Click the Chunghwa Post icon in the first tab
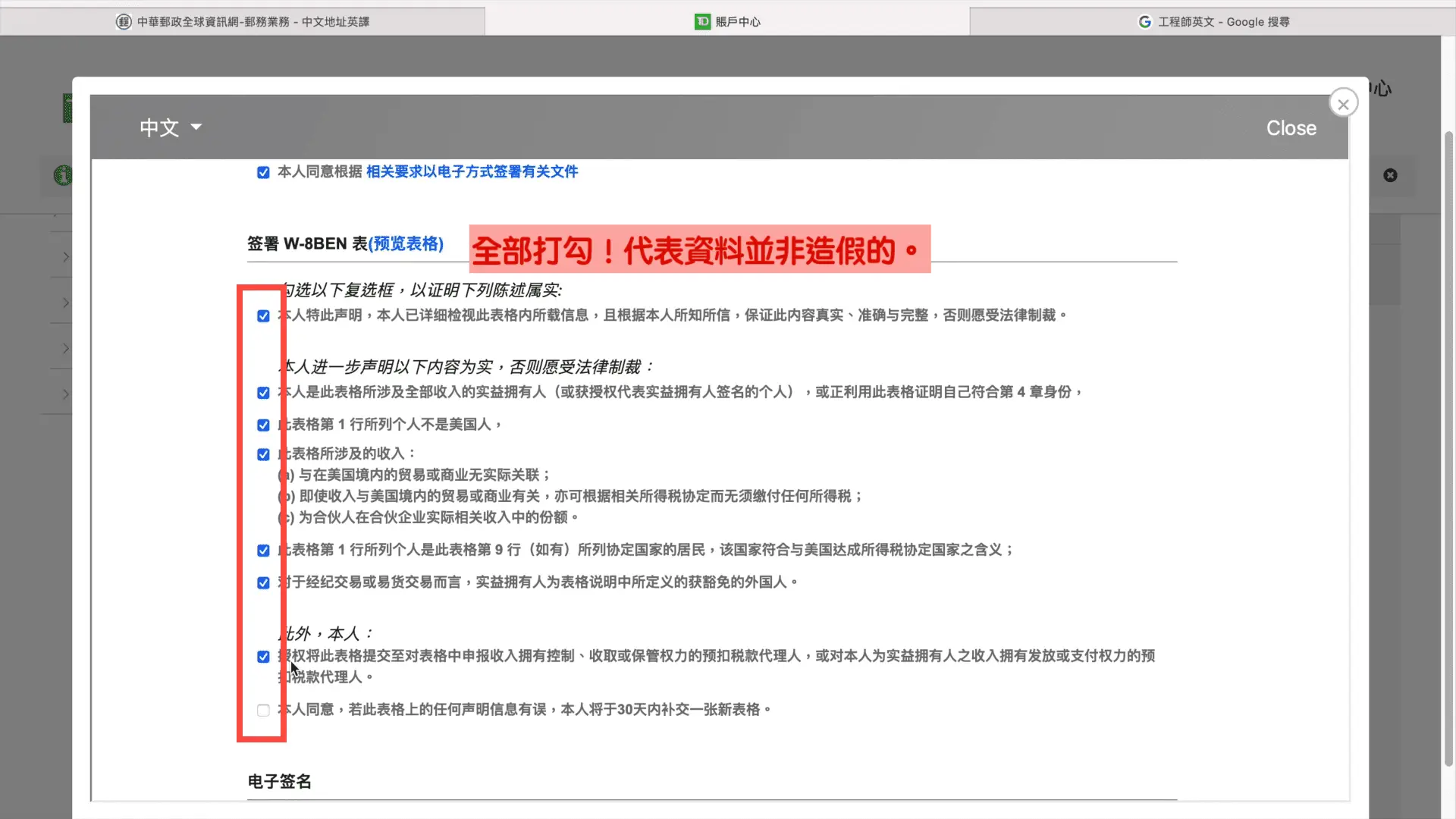This screenshot has height=819, width=1456. click(x=124, y=22)
